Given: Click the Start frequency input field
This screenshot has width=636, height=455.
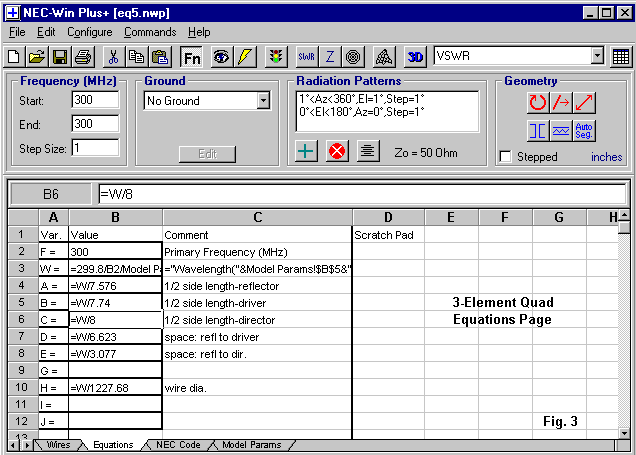Looking at the screenshot, I should point(95,100).
